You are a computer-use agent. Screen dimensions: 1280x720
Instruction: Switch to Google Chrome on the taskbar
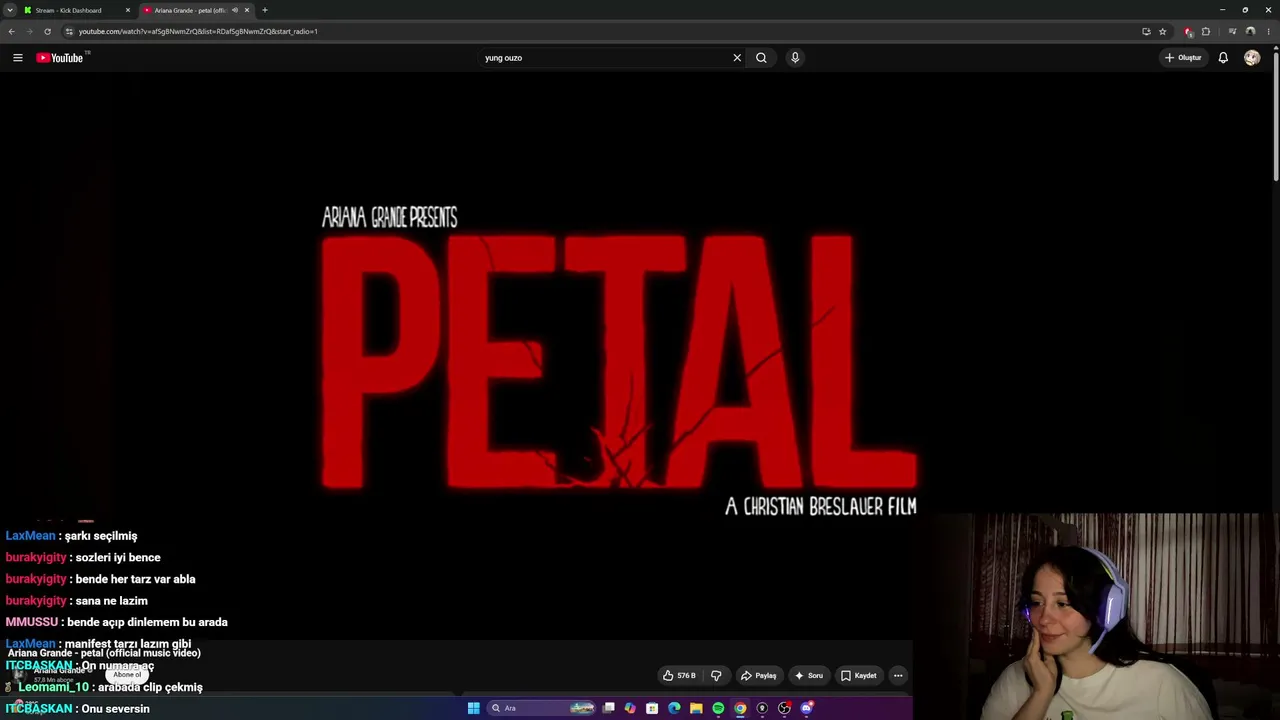tap(740, 708)
